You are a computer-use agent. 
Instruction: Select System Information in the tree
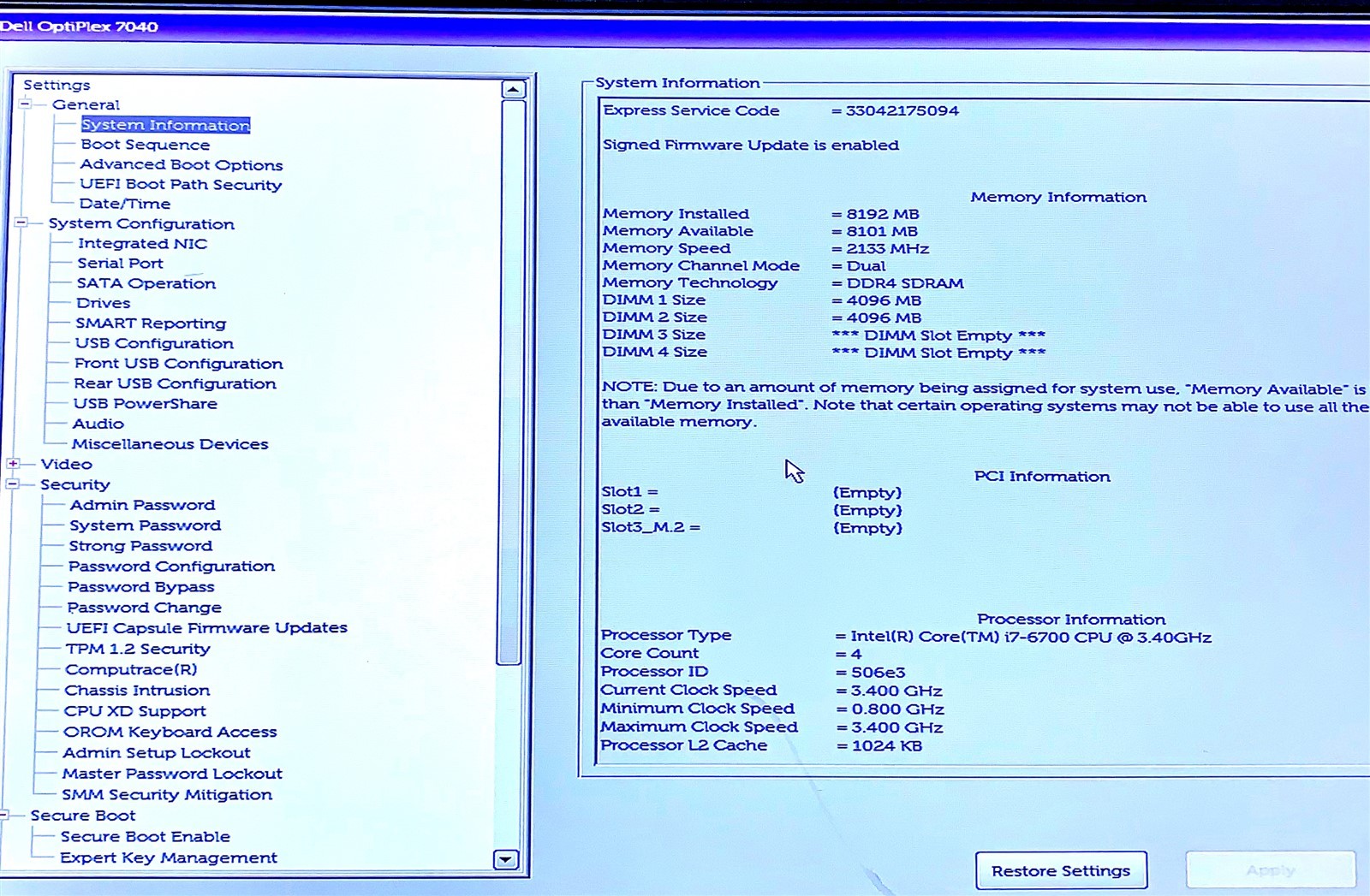(x=165, y=125)
